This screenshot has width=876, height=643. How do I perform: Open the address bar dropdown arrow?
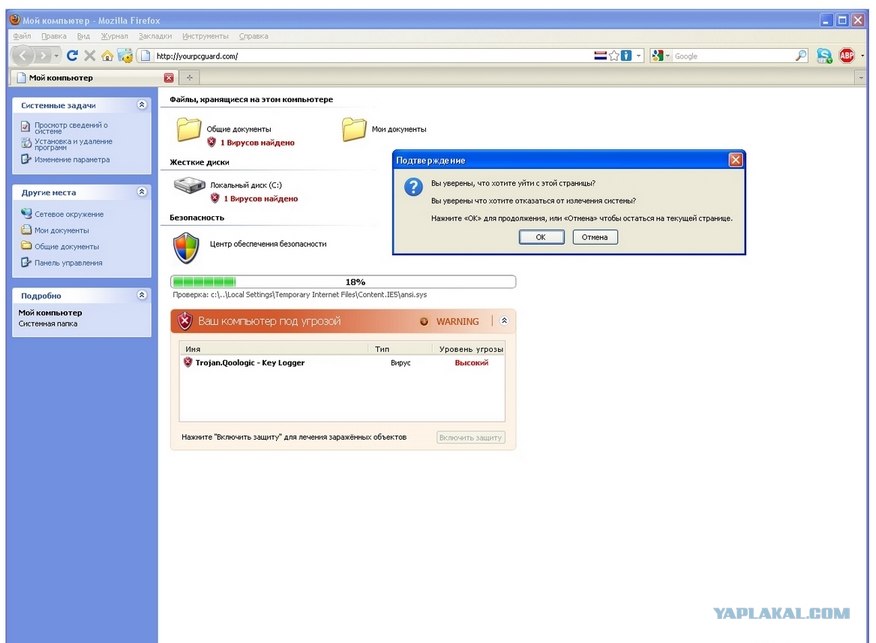click(639, 56)
